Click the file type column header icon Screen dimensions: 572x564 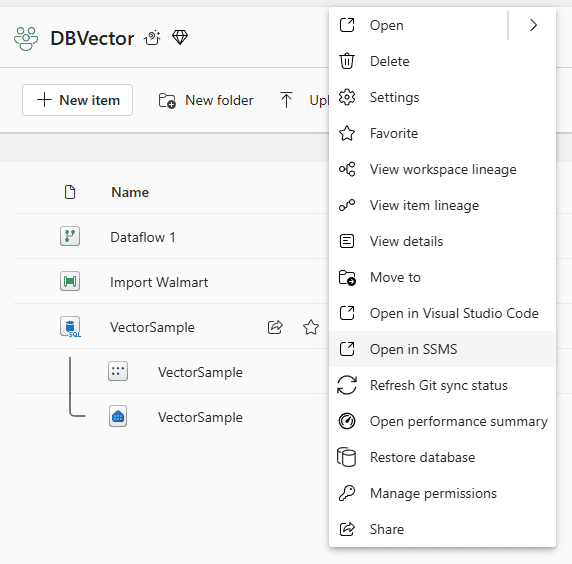tap(70, 192)
